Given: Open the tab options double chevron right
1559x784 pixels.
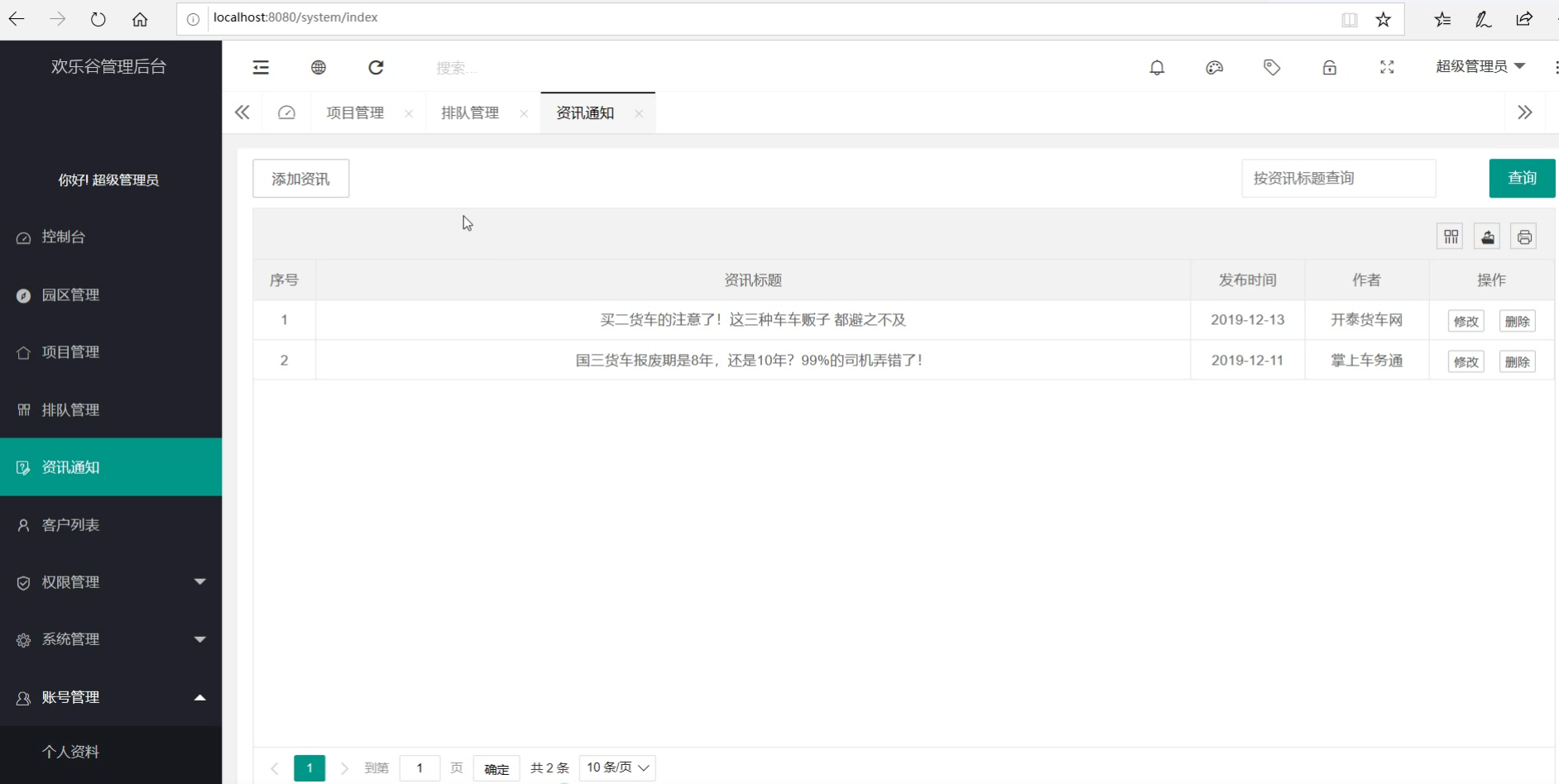Looking at the screenshot, I should 1525,112.
